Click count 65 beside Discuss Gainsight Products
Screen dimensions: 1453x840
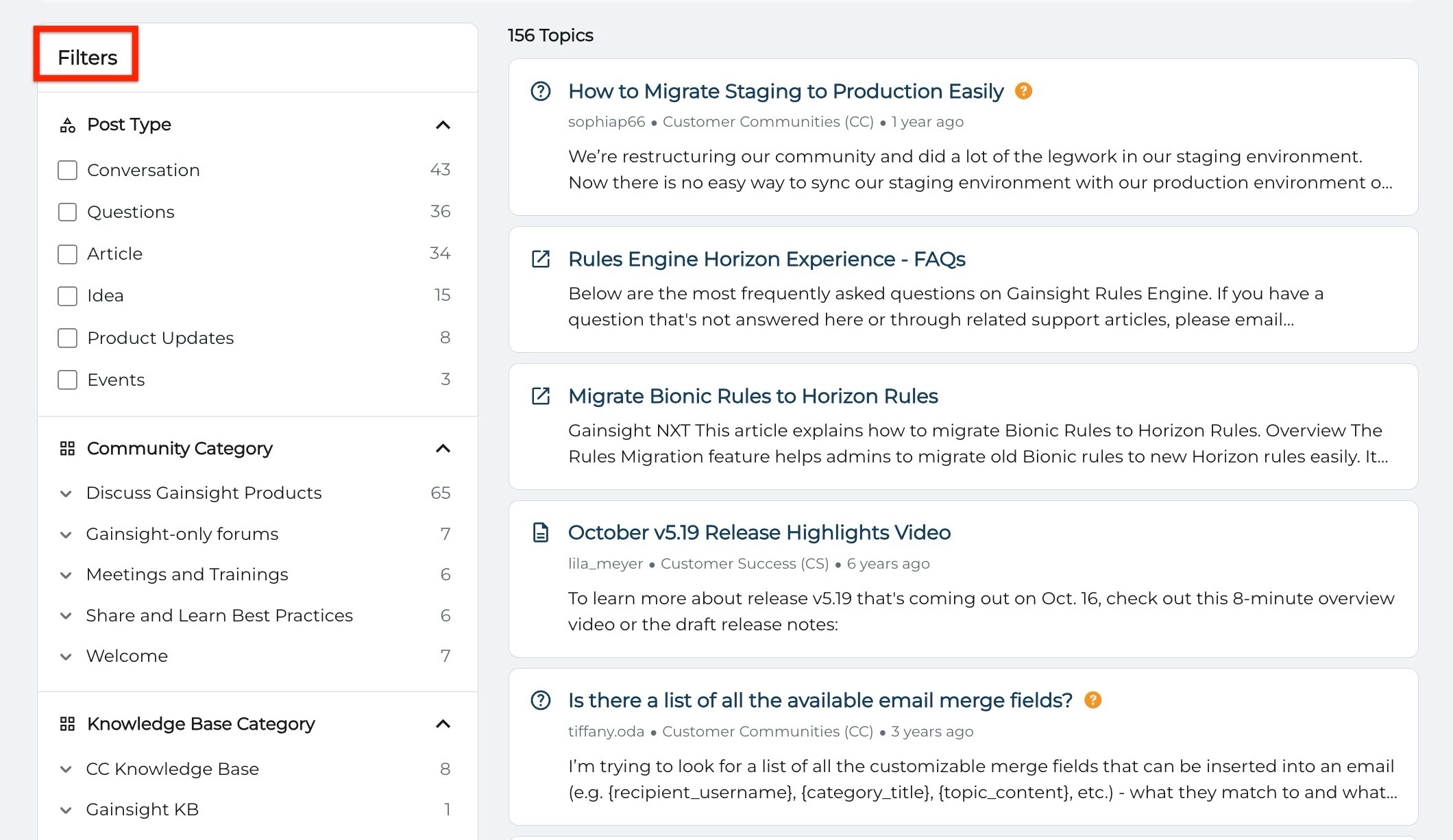tap(440, 493)
